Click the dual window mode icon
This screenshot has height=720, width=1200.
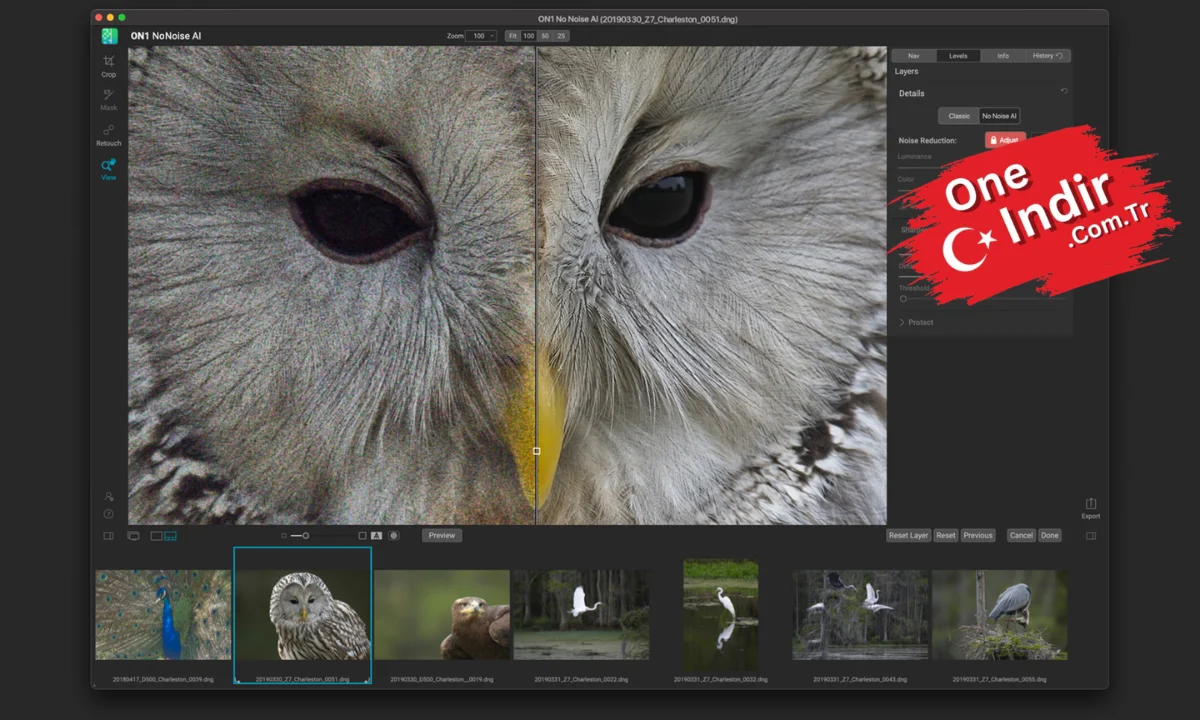pyautogui.click(x=133, y=536)
